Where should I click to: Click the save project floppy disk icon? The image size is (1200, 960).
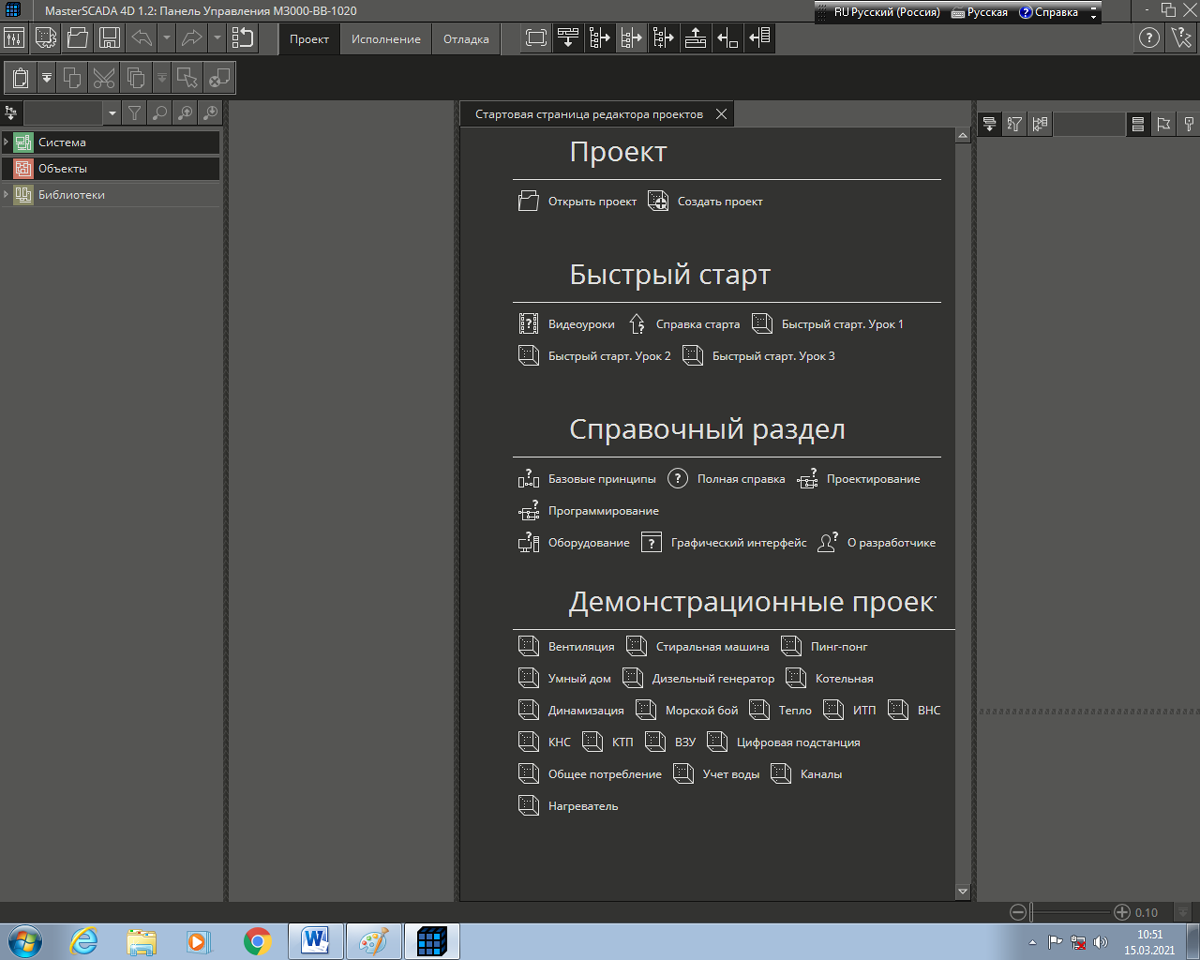click(x=109, y=39)
